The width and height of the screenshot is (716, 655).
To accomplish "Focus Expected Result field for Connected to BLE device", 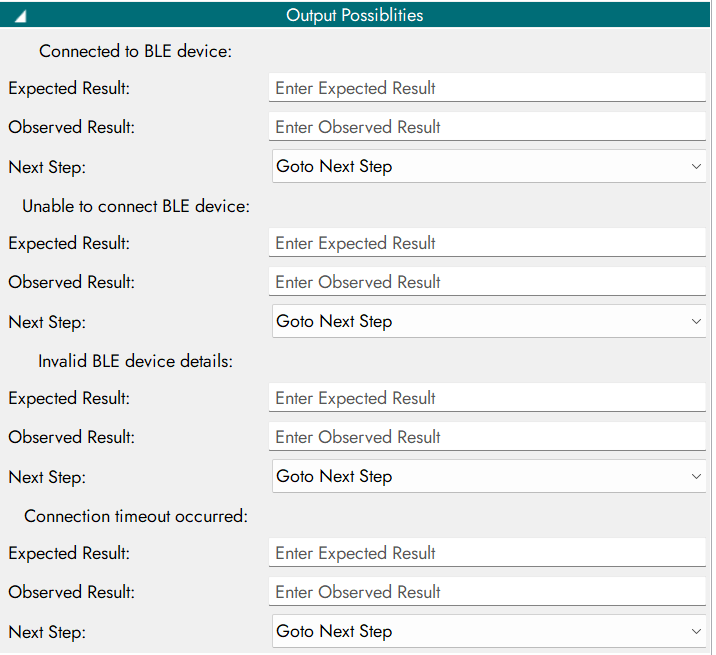I will click(x=488, y=88).
